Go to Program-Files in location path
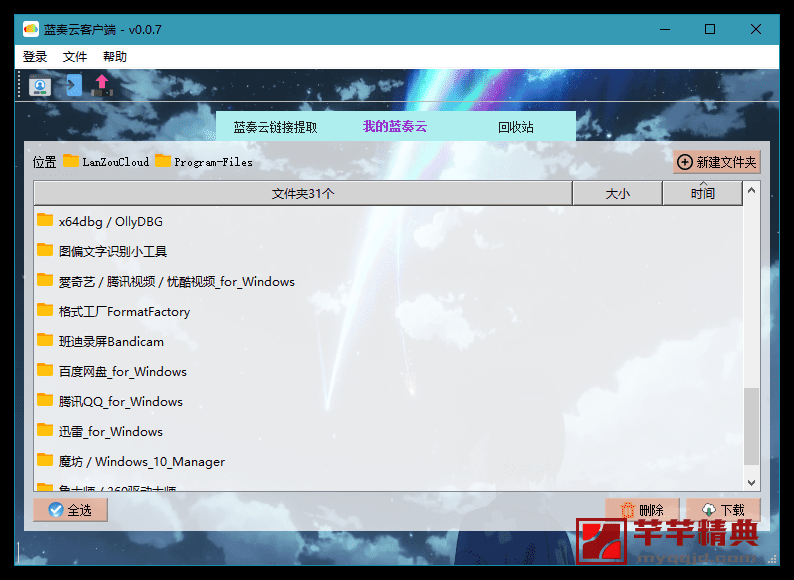Screen dimensions: 794x580 point(213,162)
